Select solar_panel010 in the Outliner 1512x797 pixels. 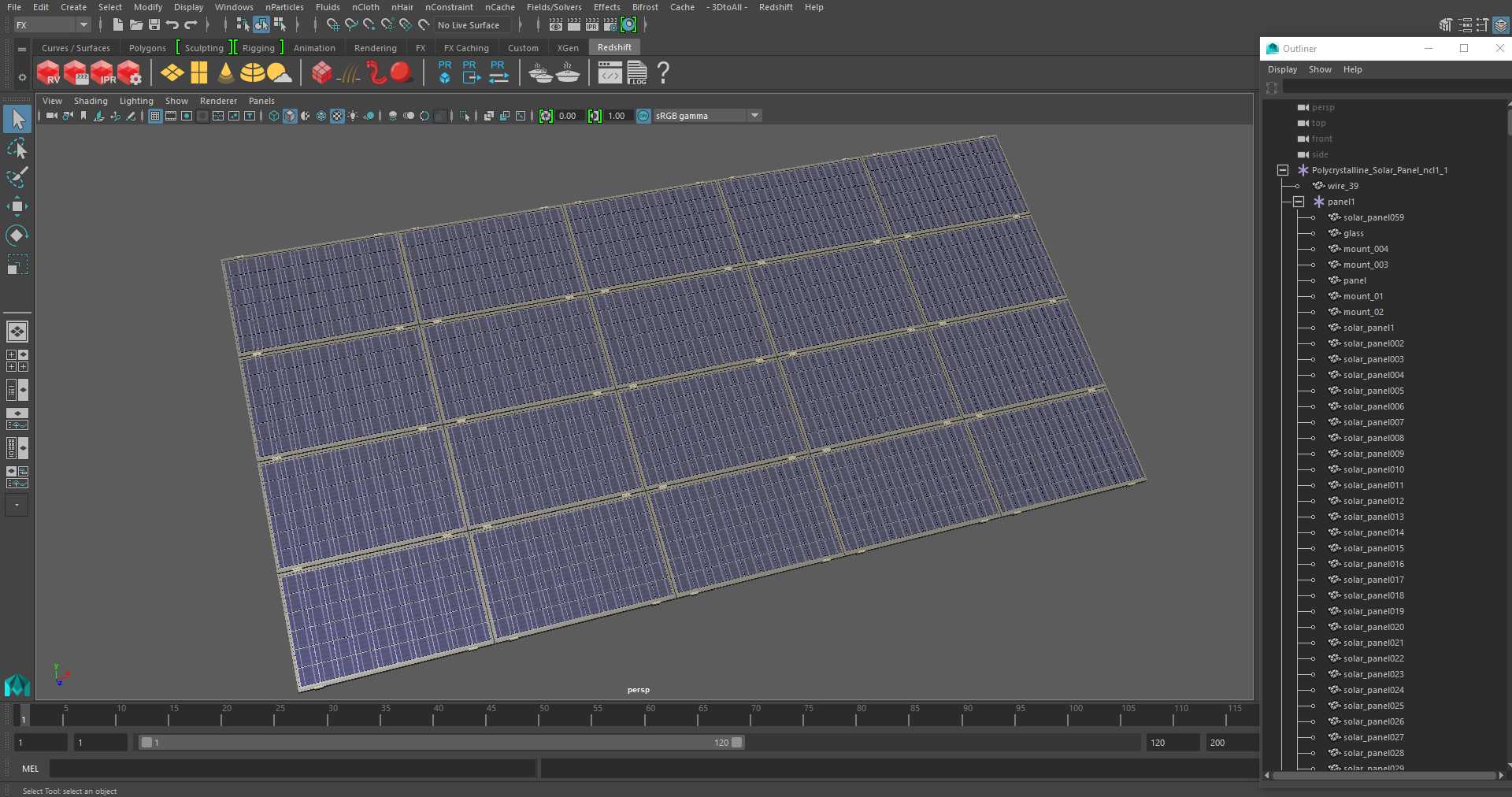(x=1373, y=469)
